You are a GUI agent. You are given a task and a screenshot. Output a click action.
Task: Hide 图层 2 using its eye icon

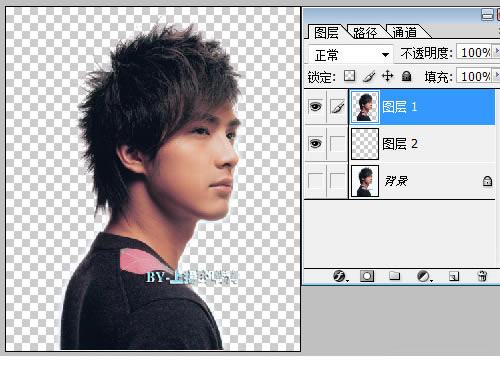click(x=315, y=144)
